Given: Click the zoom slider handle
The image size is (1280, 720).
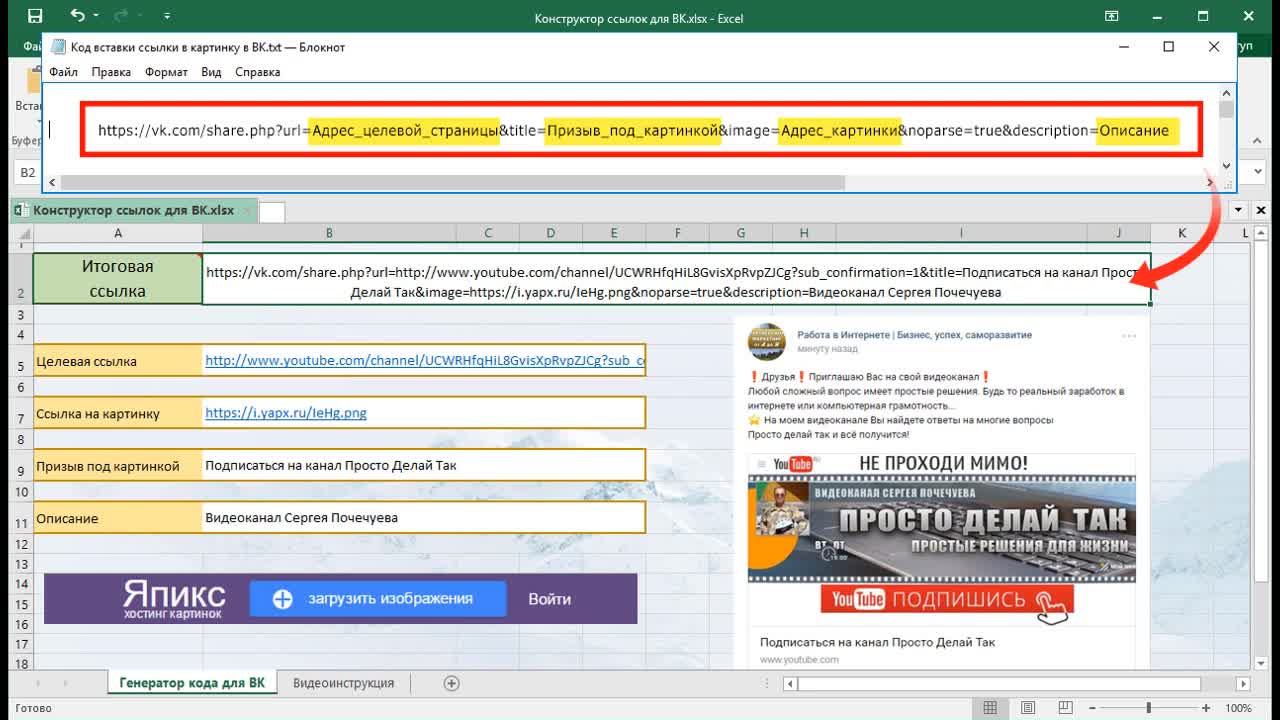Looking at the screenshot, I should click(x=1148, y=708).
